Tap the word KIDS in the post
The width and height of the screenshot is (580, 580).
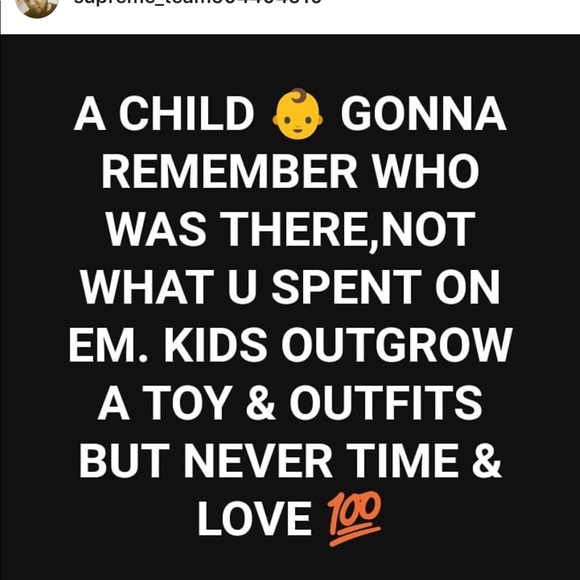point(216,344)
